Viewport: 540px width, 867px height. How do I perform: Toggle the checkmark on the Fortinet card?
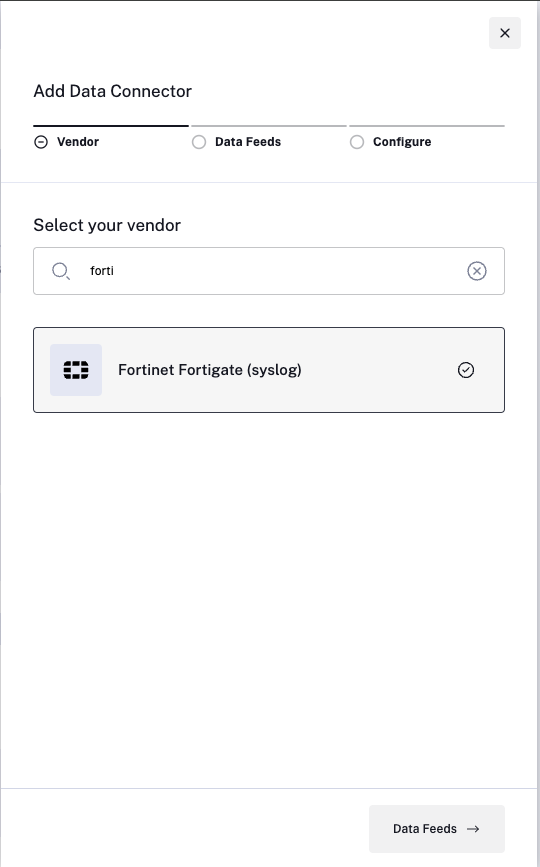click(466, 370)
